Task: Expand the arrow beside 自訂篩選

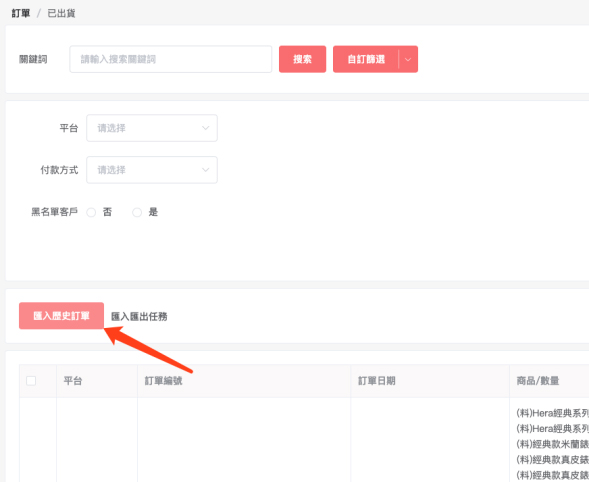Action: tap(408, 59)
